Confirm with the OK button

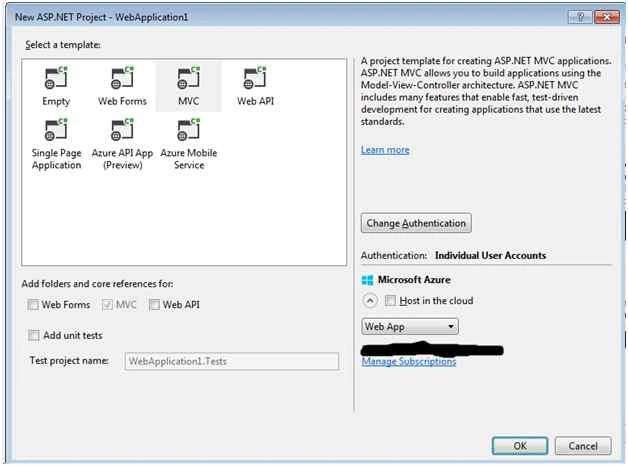[x=520, y=446]
